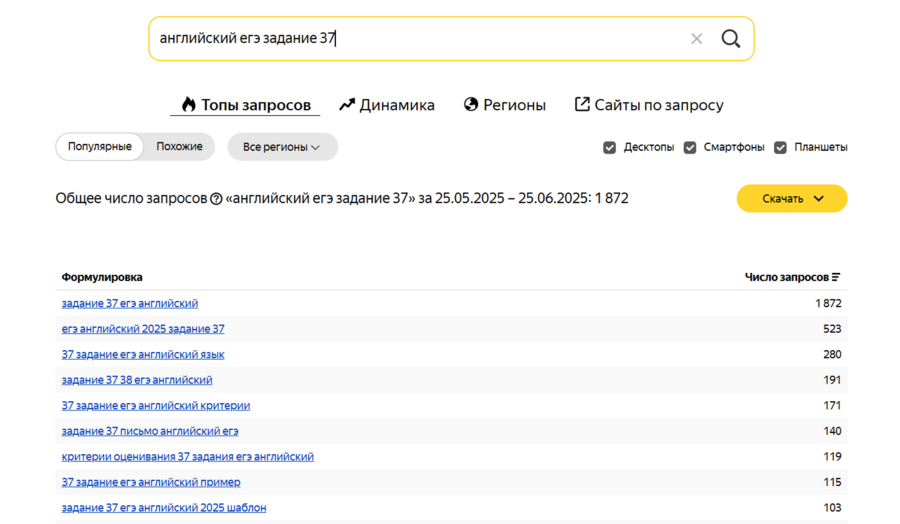The height and width of the screenshot is (524, 900).
Task: Switch to the Похожие queries toggle
Action: (x=179, y=147)
